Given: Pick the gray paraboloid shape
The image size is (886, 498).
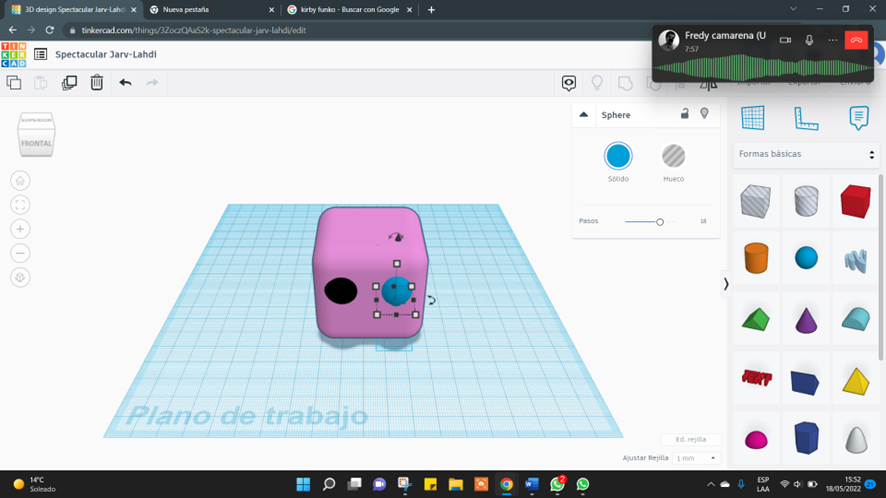Looking at the screenshot, I should [x=855, y=439].
